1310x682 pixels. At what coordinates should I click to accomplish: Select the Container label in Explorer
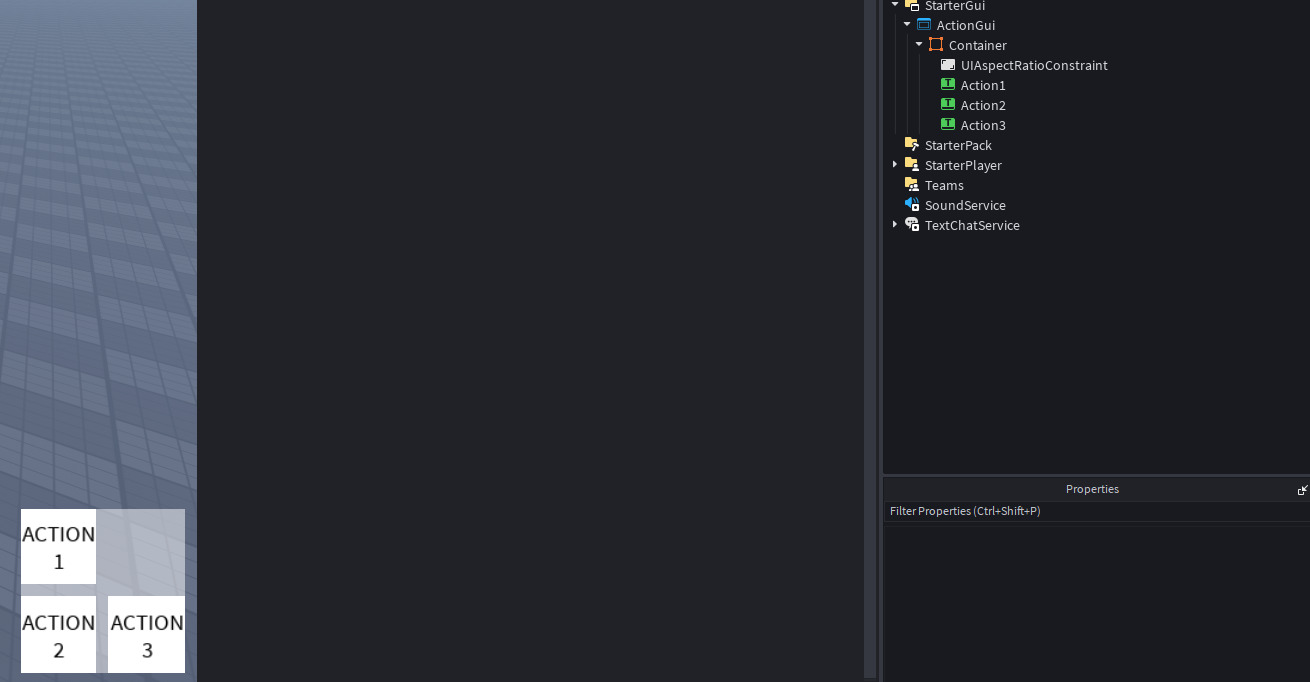tap(978, 45)
